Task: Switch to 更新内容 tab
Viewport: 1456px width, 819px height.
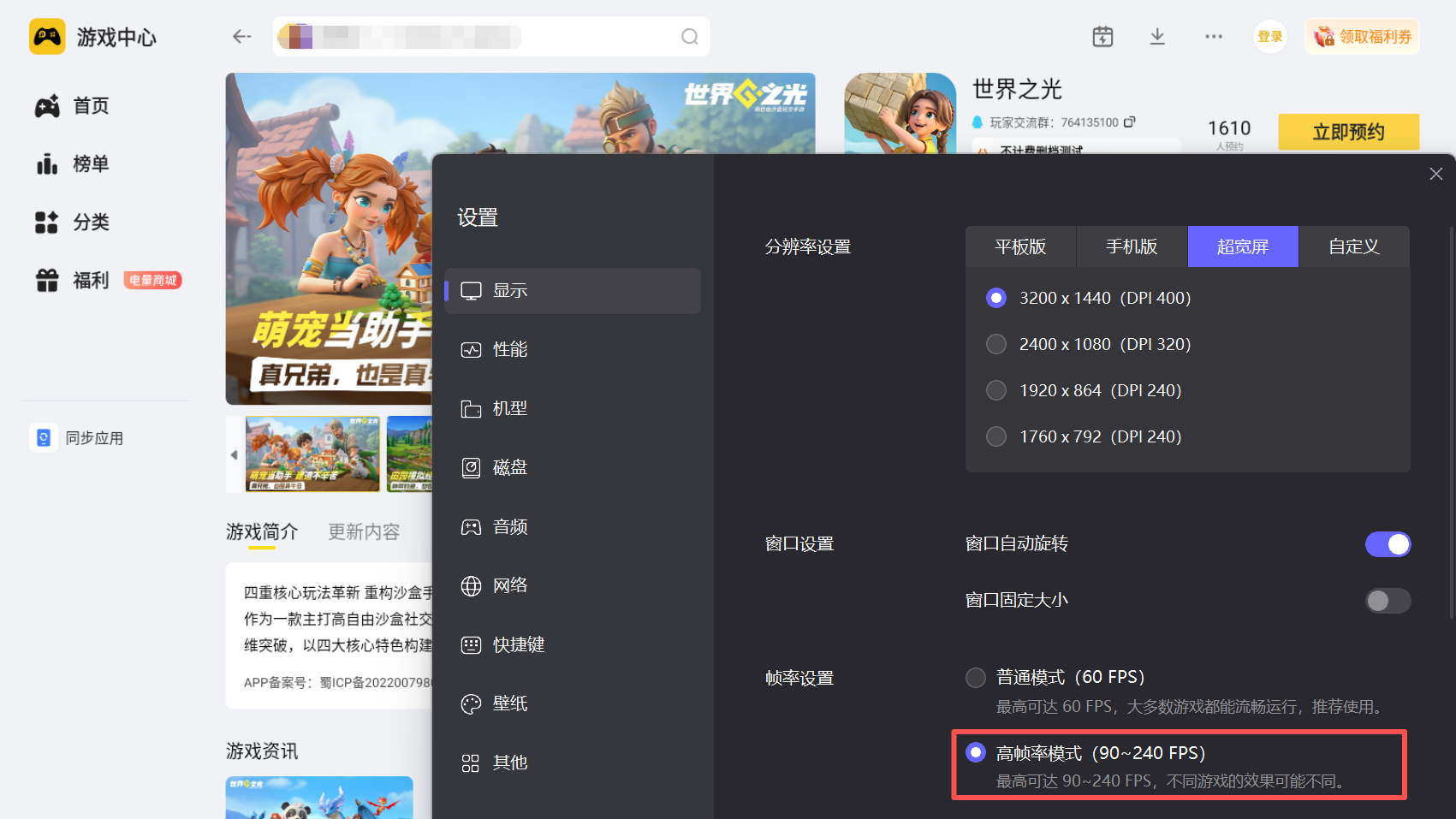Action: pos(364,532)
